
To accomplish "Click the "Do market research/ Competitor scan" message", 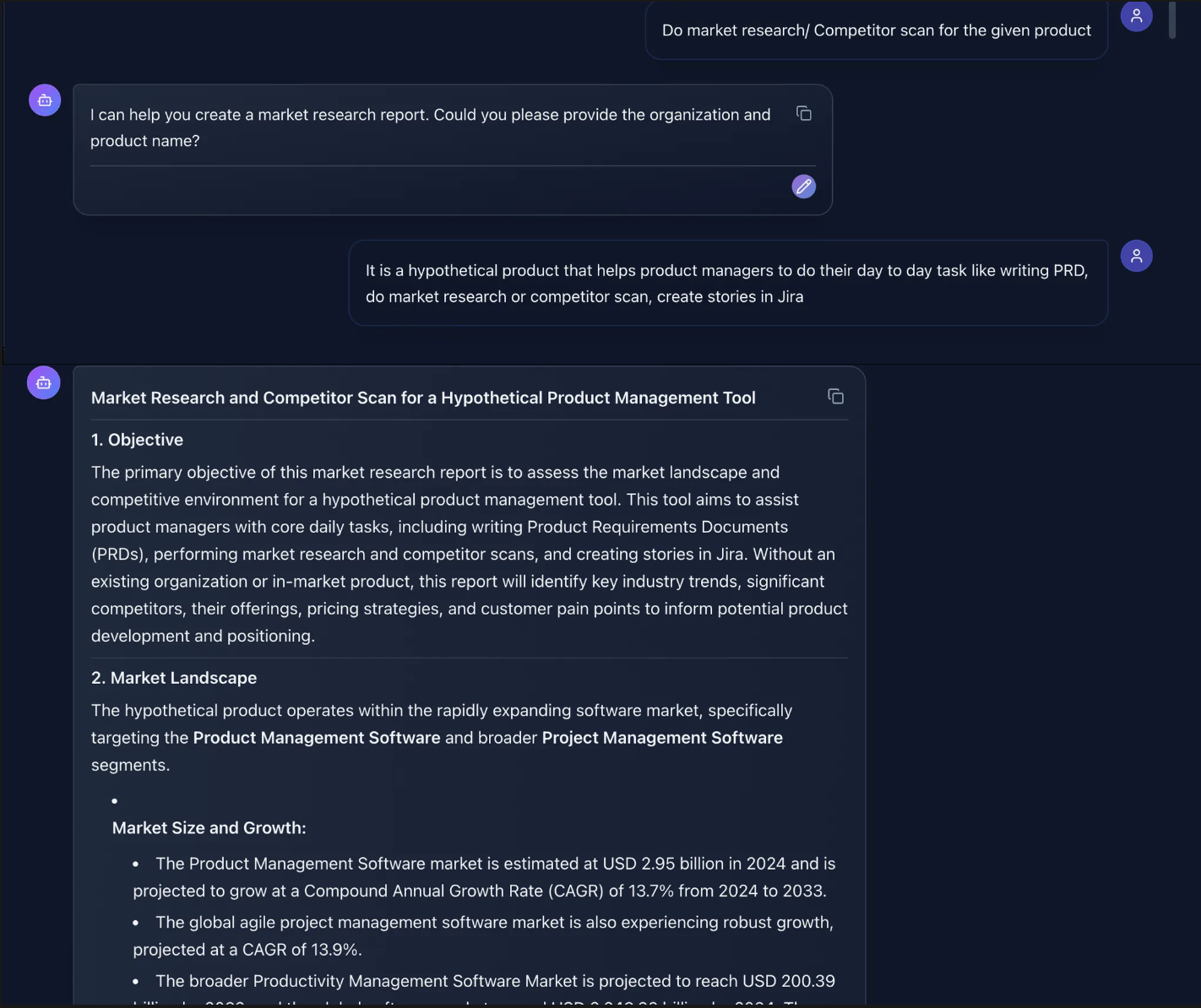I will click(876, 30).
